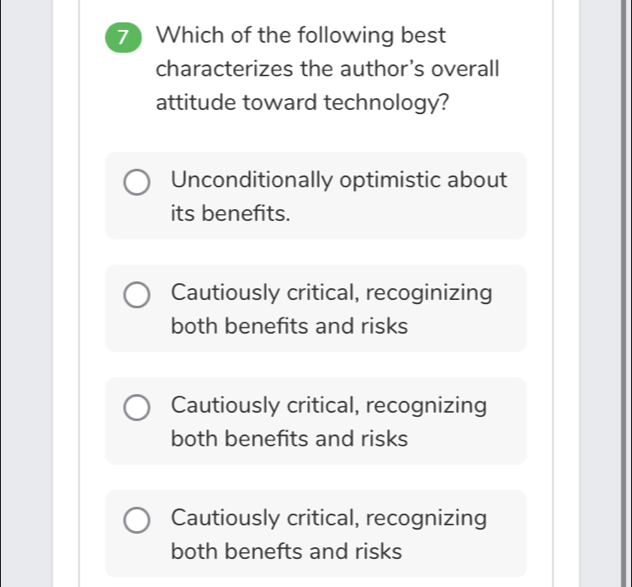Mark the radio of the correctly spelled "Cautiously critical" answer
This screenshot has height=587, width=632.
(138, 408)
